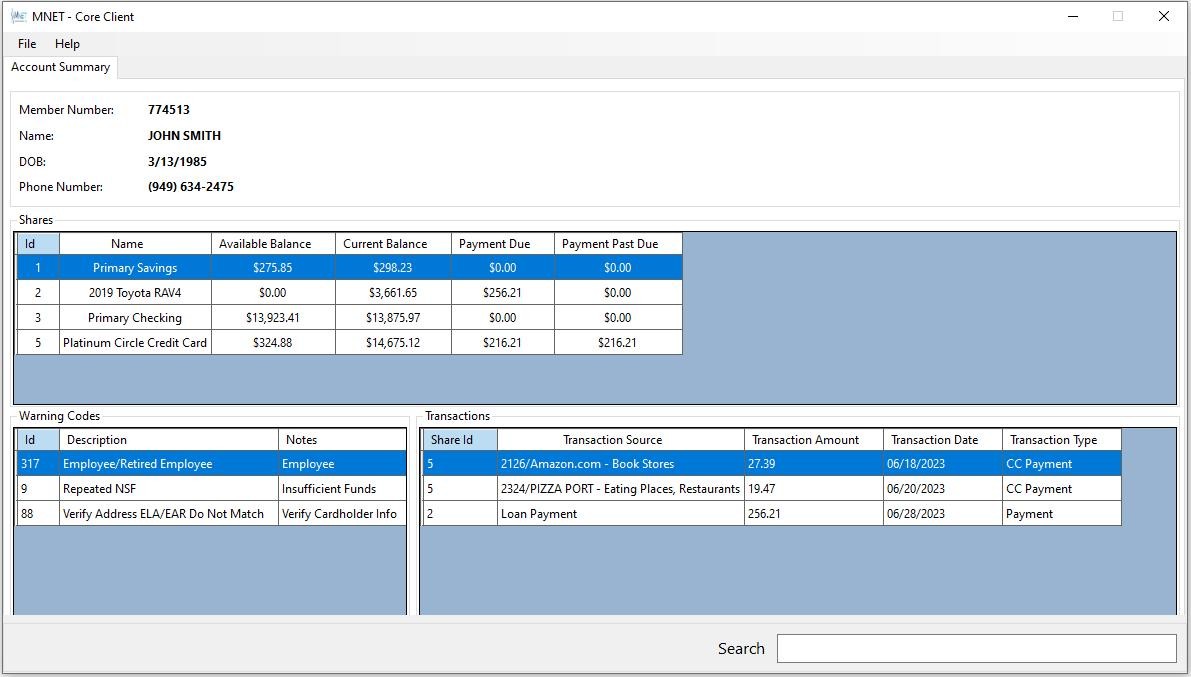Click the MNET app icon in title bar

coord(18,16)
